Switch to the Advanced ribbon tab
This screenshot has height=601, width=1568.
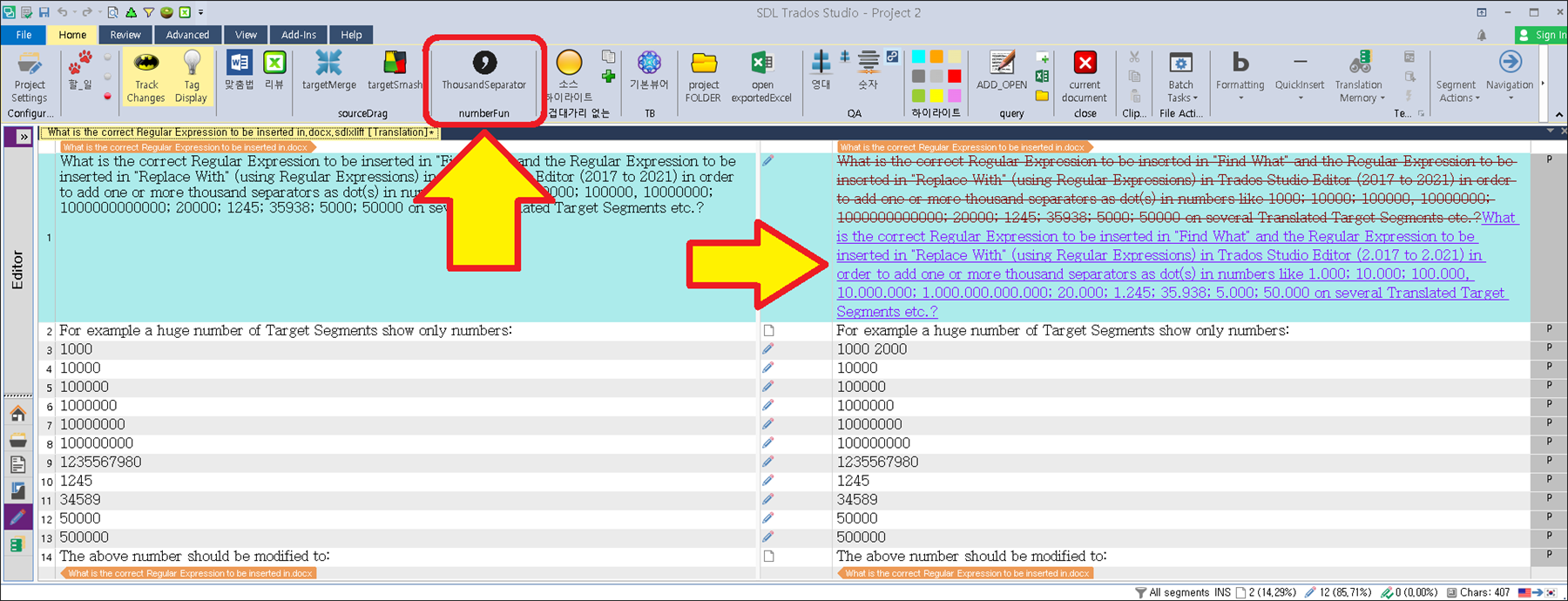(187, 35)
